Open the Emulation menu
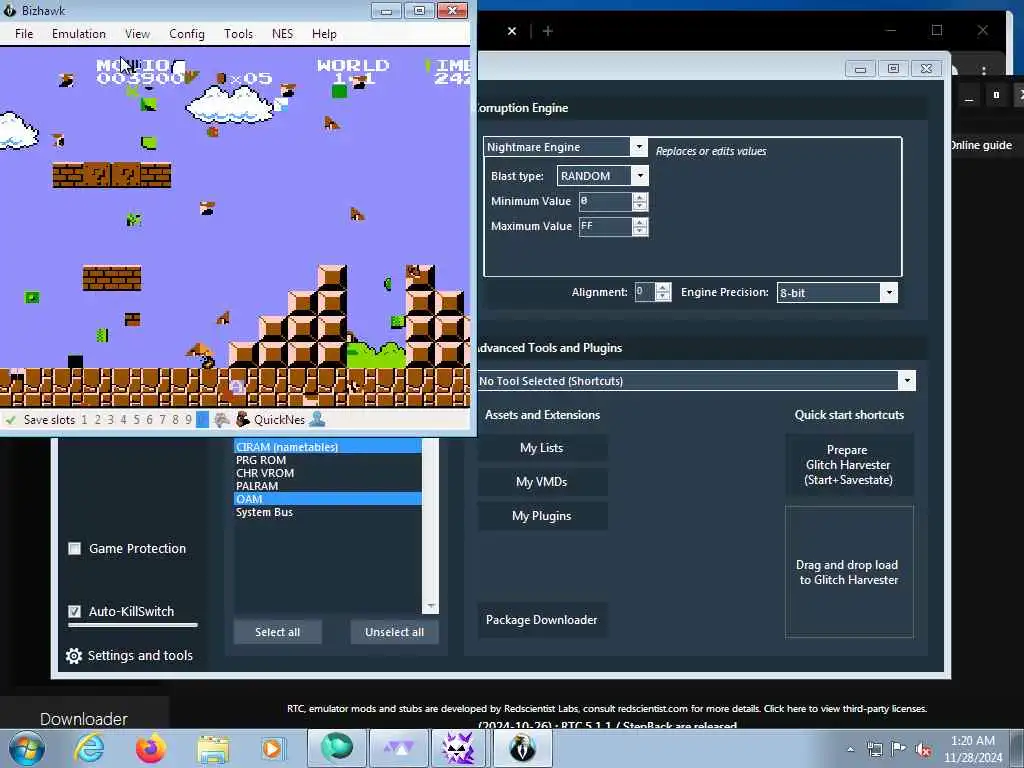The height and width of the screenshot is (768, 1024). coord(78,33)
